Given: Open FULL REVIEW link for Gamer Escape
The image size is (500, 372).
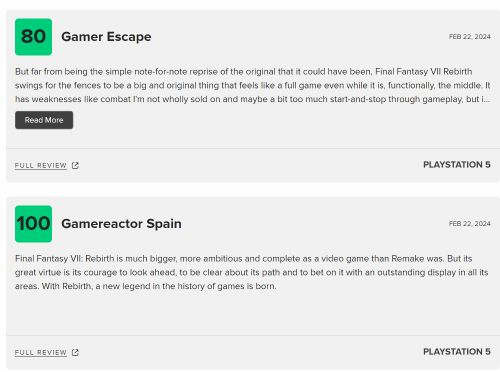Looking at the screenshot, I should coord(41,165).
